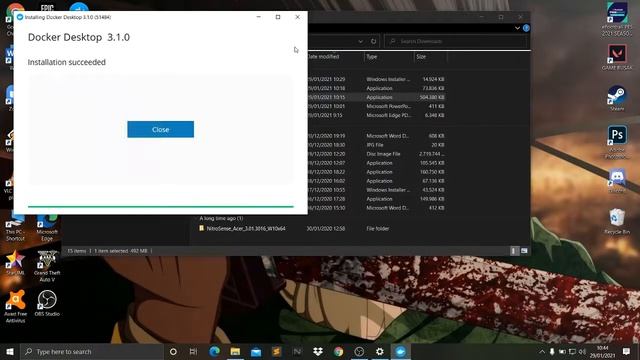Viewport: 640px width, 360px height.
Task: Open the OBS Studio desktop shortcut
Action: [47, 303]
